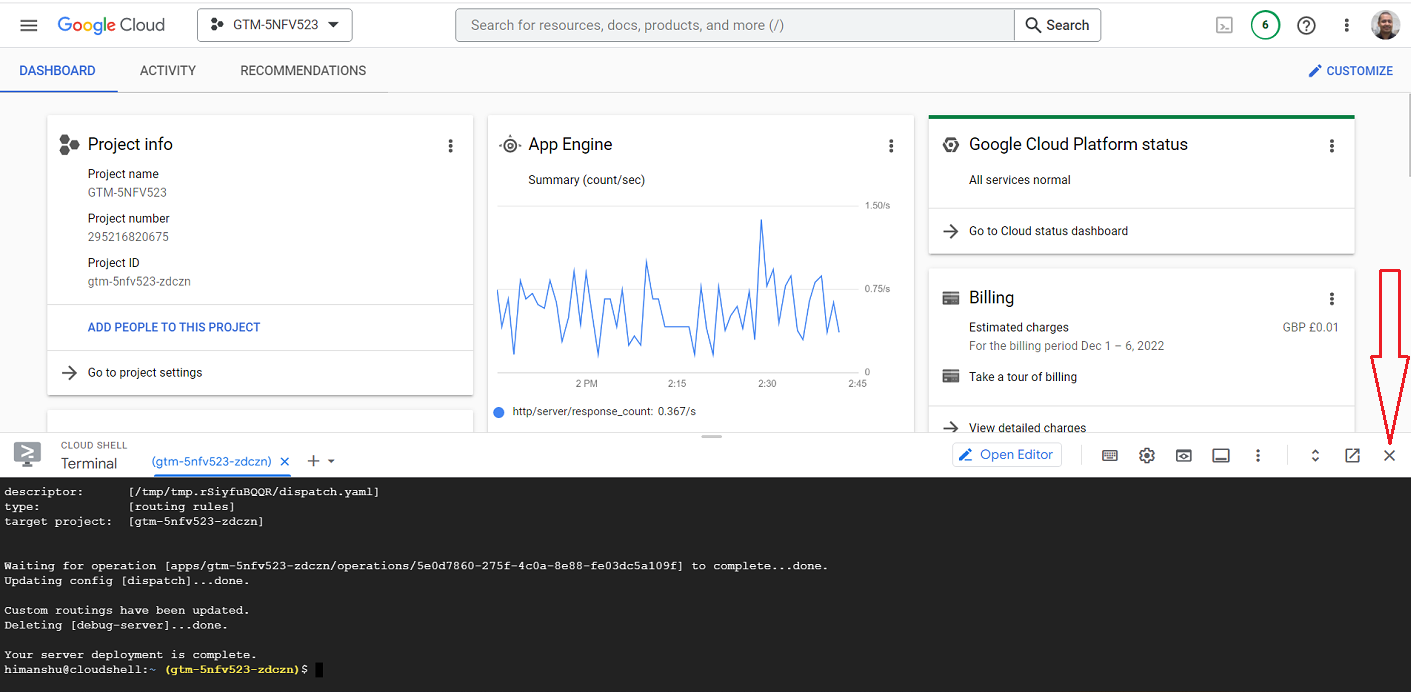Activate Cloud Shell from top bar
This screenshot has width=1411, height=692.
[x=1224, y=26]
